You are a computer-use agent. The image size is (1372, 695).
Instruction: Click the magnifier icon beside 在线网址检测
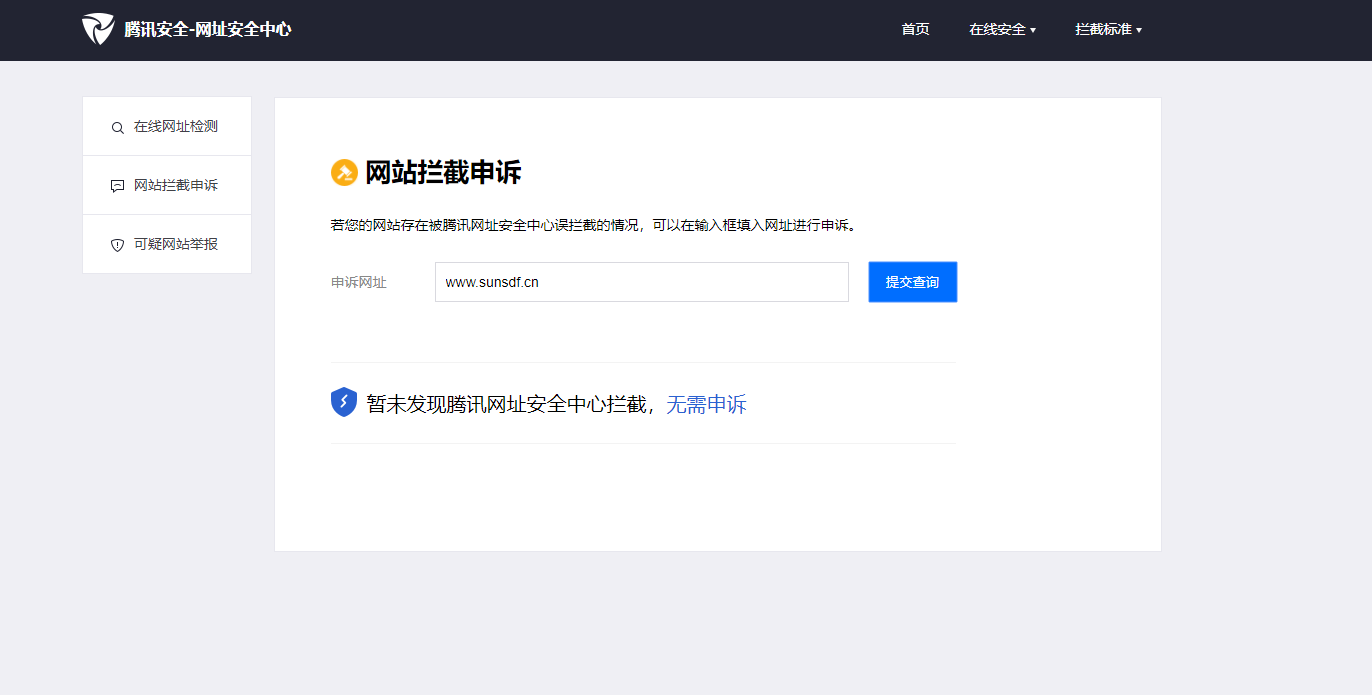(x=117, y=127)
